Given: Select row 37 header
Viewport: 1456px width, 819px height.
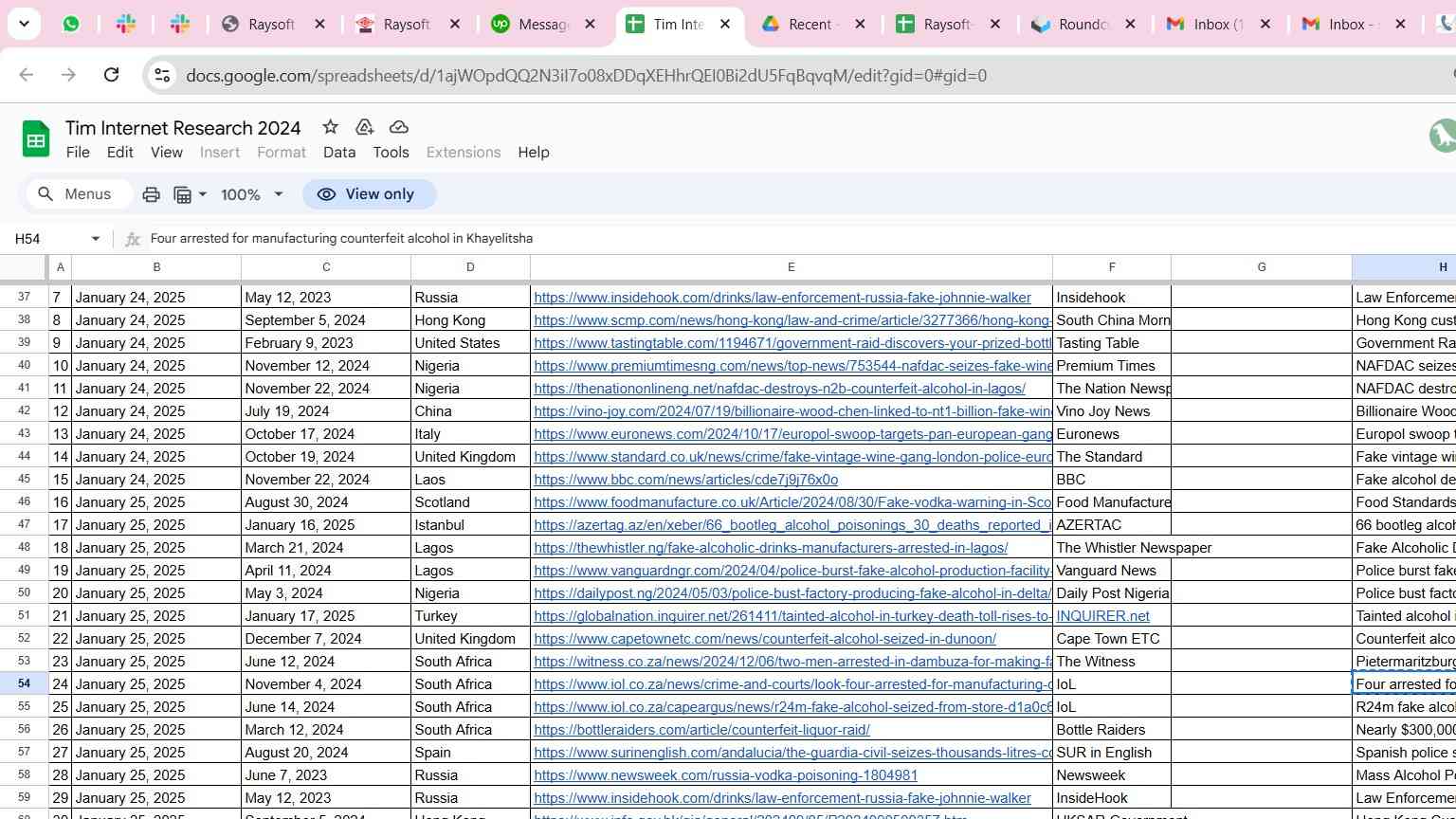Looking at the screenshot, I should point(24,297).
